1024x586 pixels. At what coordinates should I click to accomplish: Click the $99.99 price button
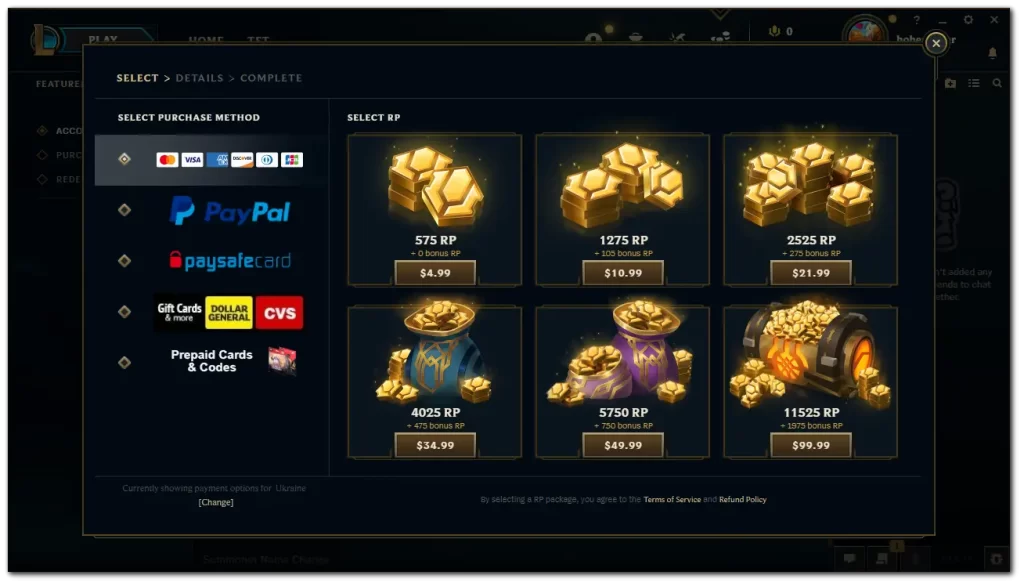(x=811, y=446)
